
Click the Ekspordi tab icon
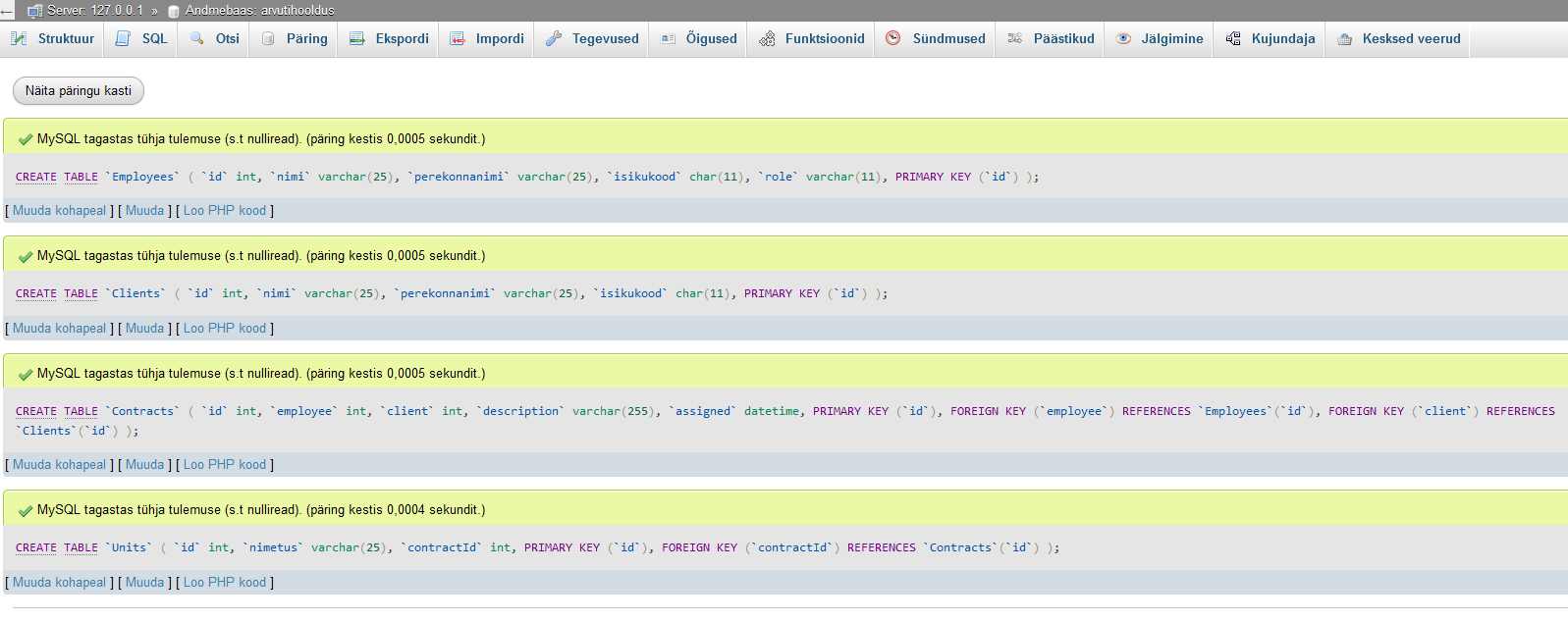click(357, 38)
